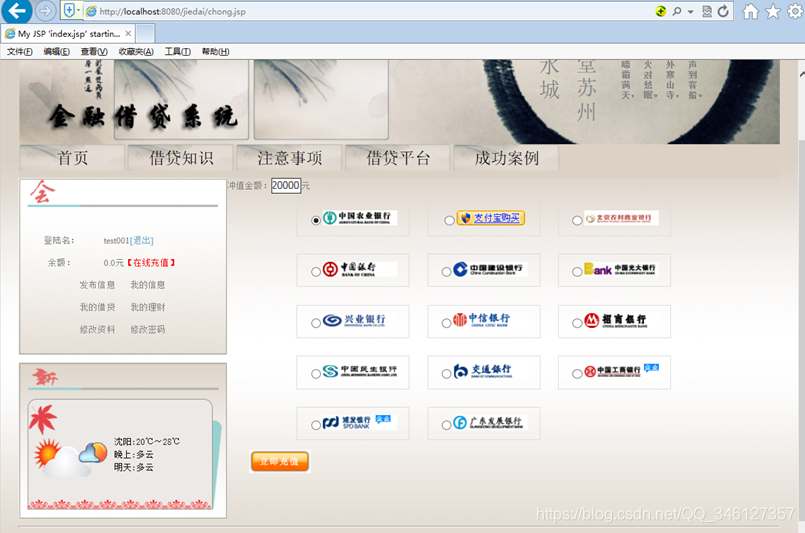Open 我的借贷 link

tap(97, 307)
